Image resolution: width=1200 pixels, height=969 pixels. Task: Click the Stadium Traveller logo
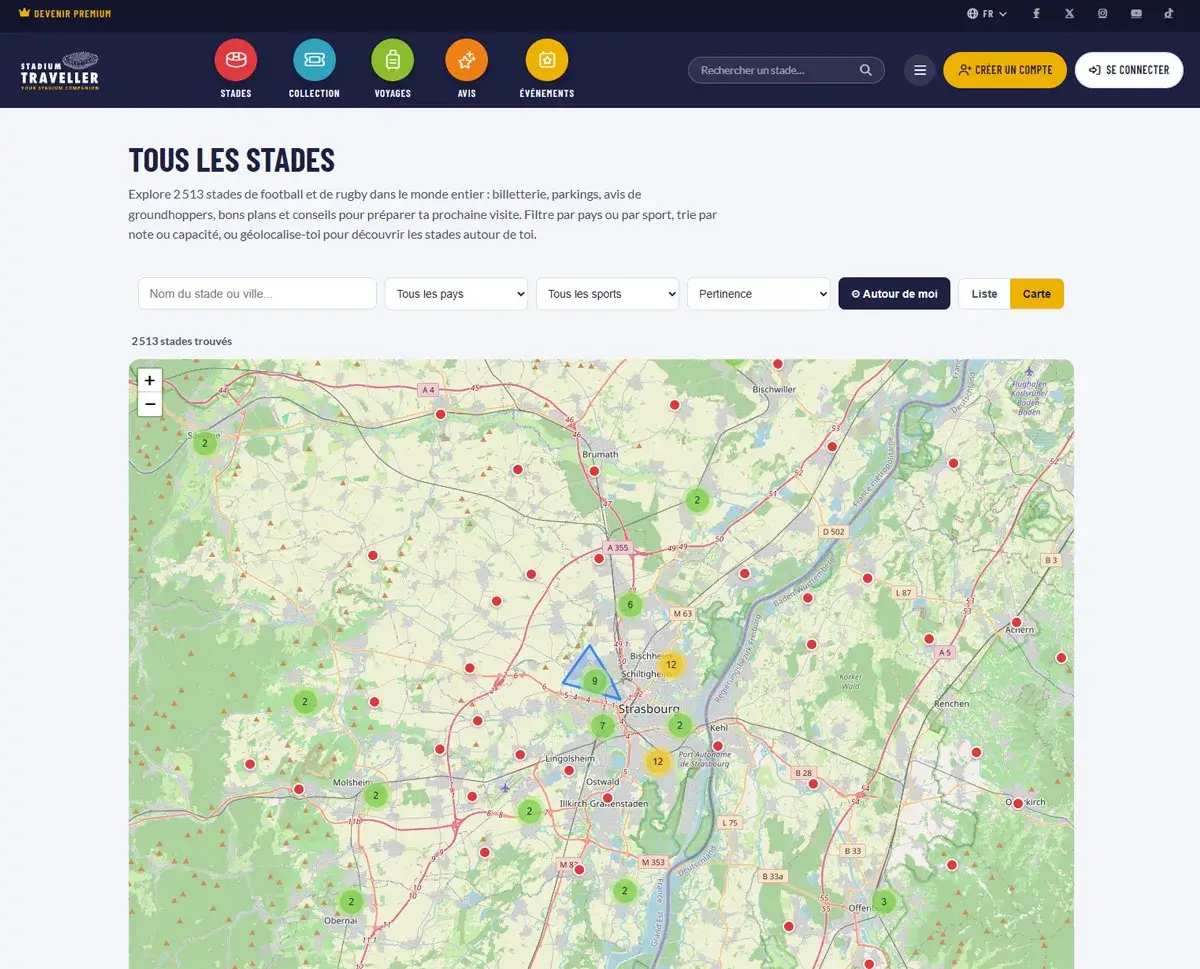tap(60, 71)
